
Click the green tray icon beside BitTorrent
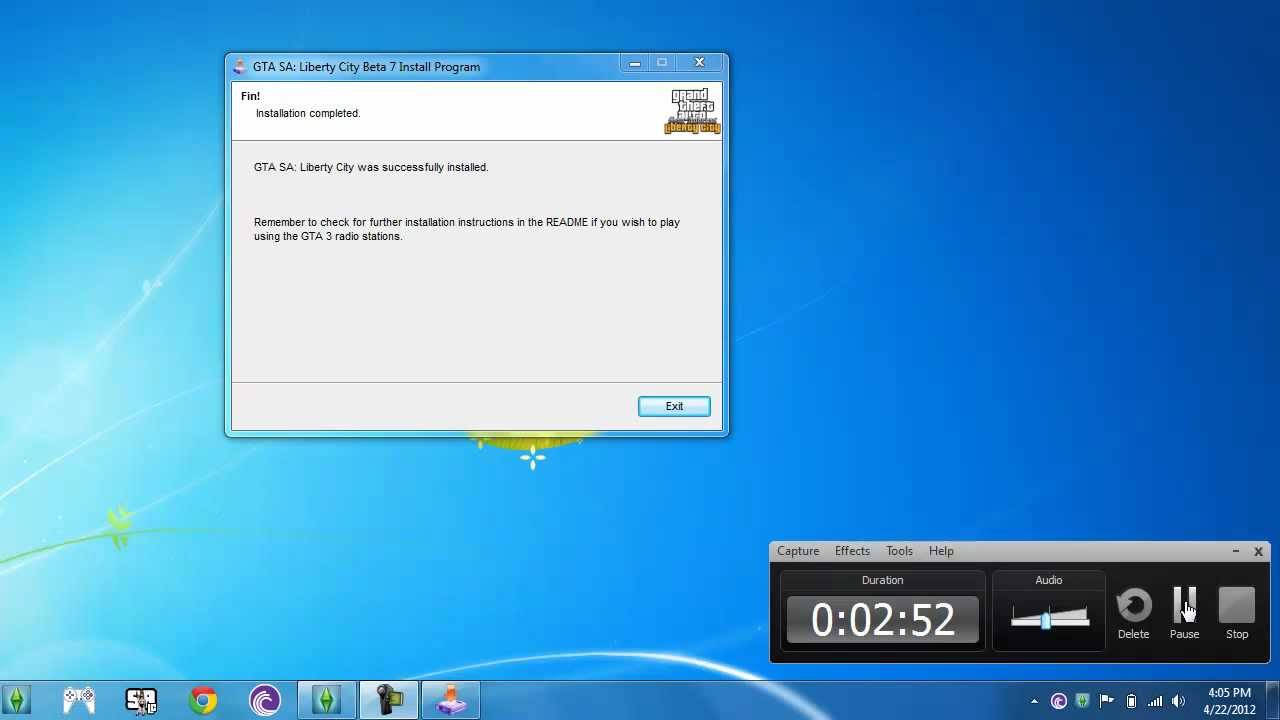pos(1083,701)
